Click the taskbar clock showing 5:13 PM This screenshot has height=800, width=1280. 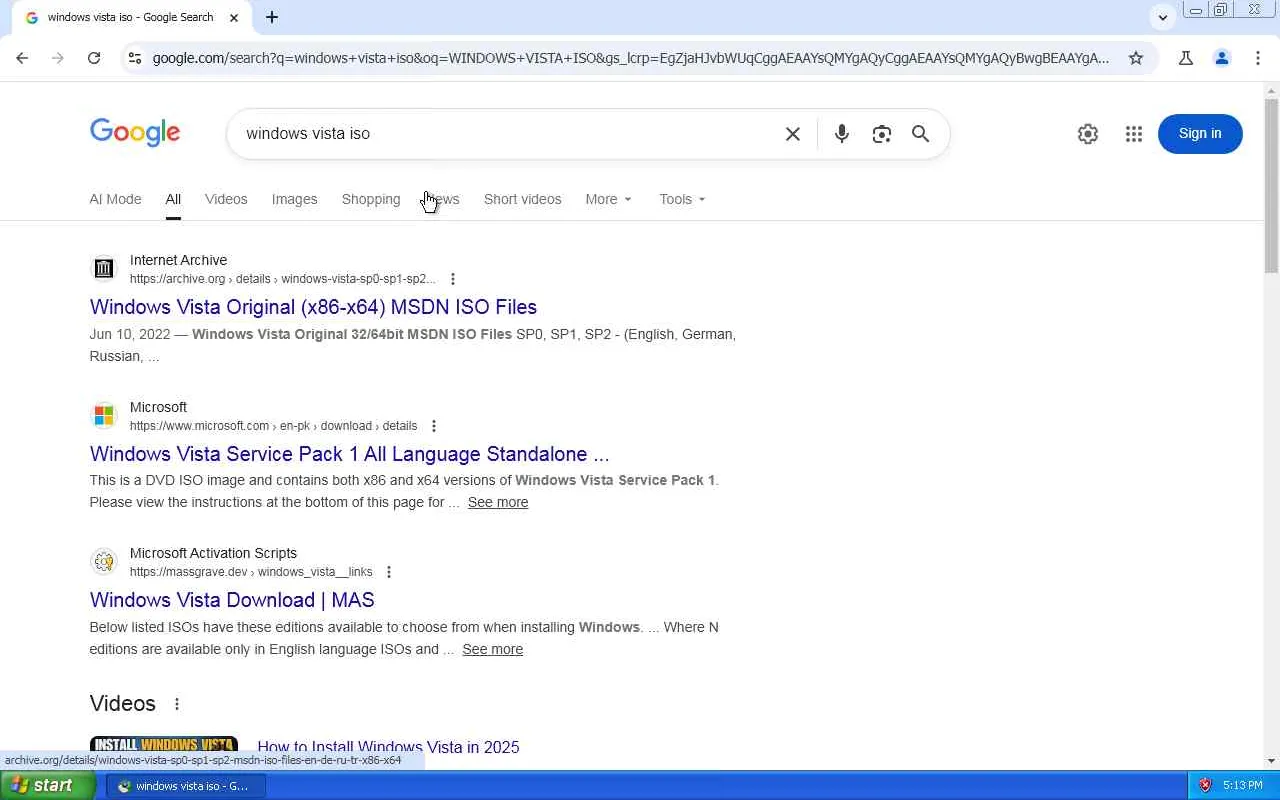[x=1243, y=786]
